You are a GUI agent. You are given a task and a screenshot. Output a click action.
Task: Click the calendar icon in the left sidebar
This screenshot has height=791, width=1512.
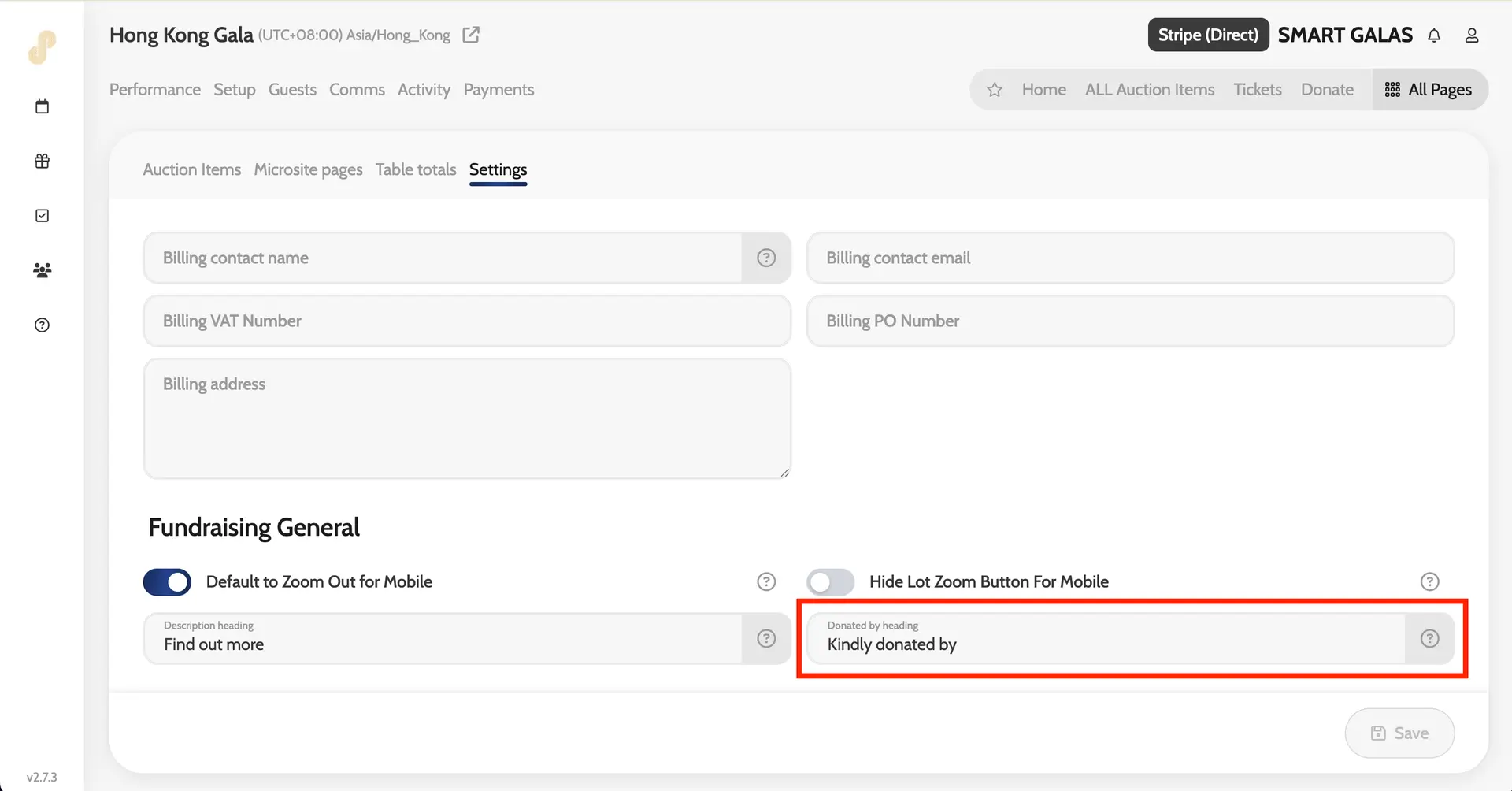43,106
